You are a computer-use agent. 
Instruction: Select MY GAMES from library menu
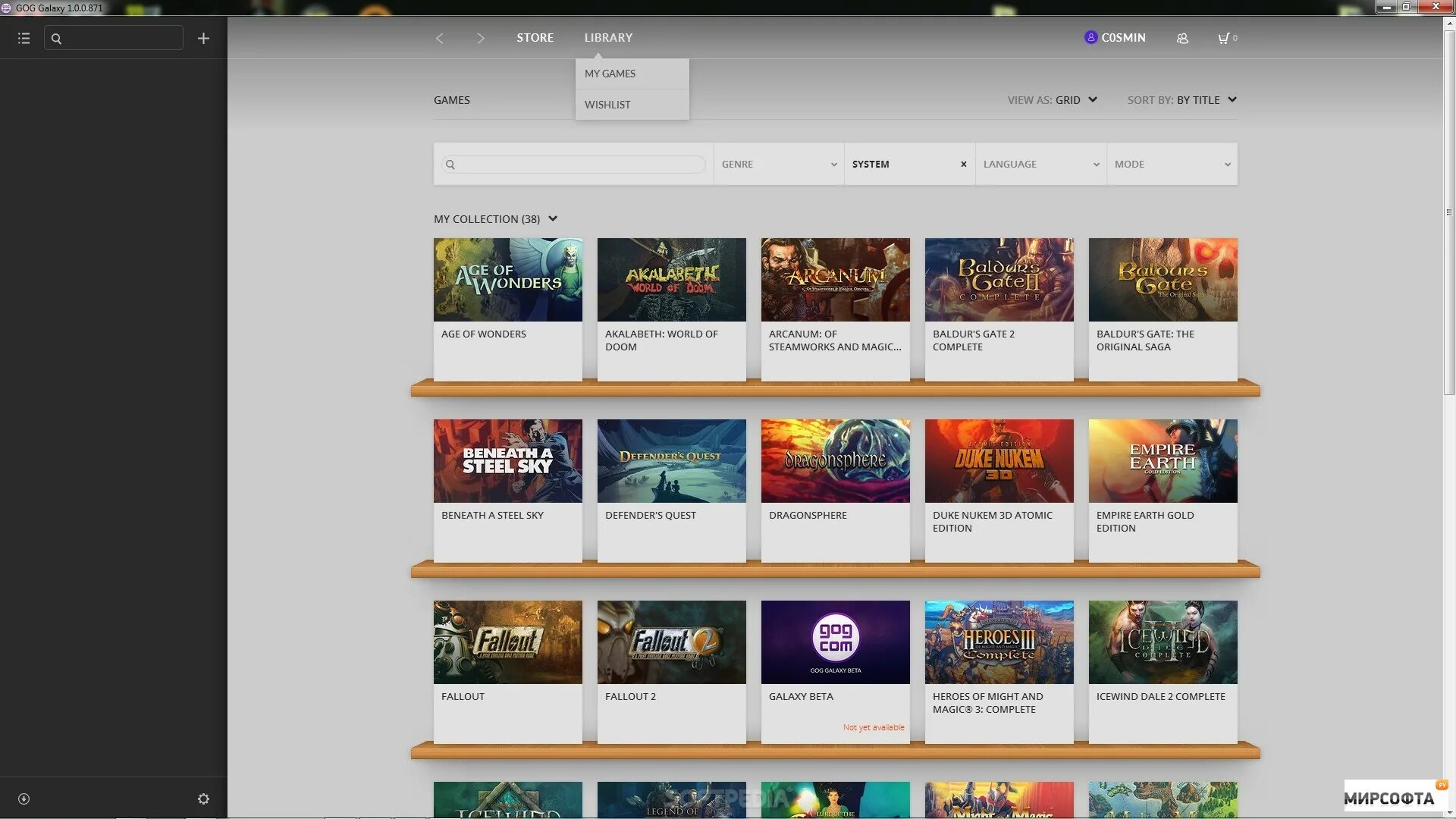632,74
